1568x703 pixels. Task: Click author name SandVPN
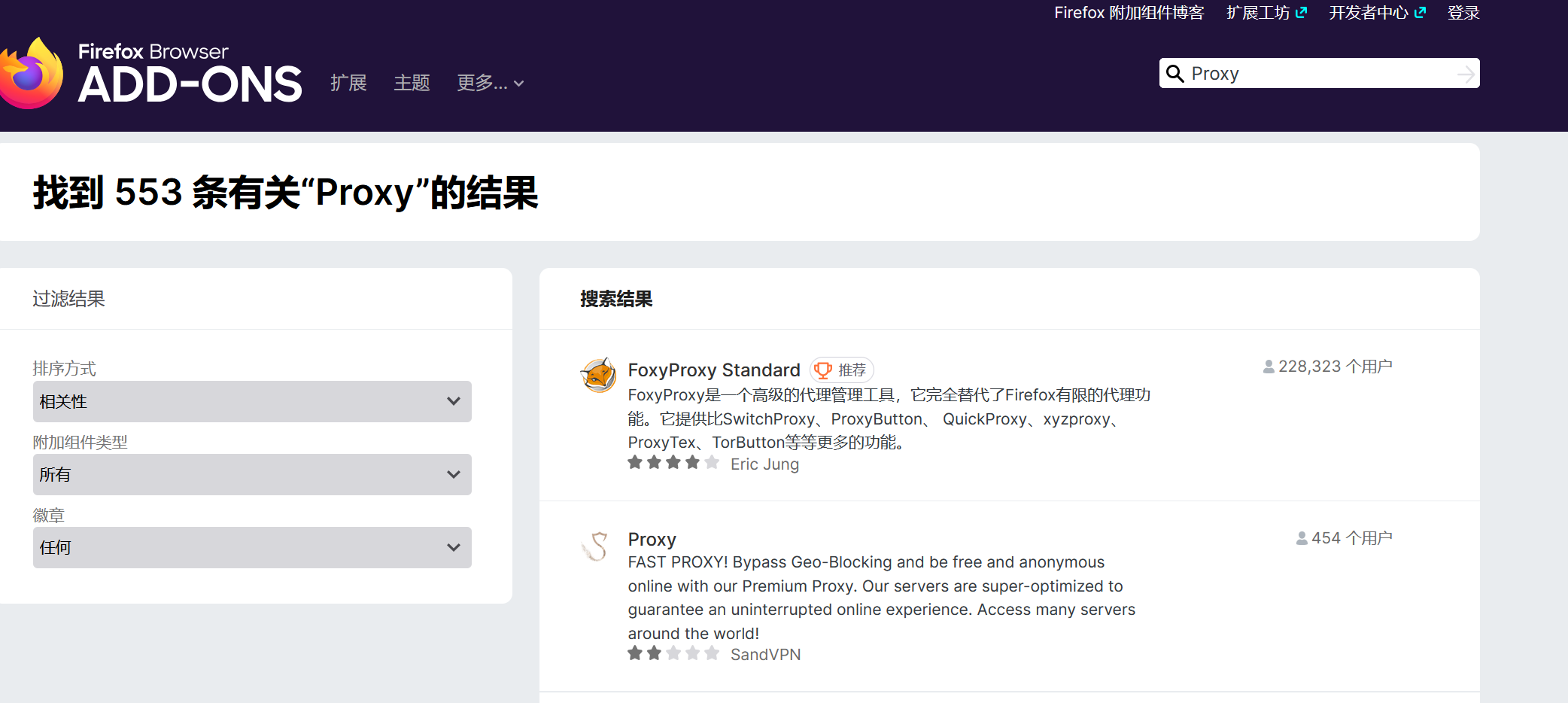(x=765, y=655)
